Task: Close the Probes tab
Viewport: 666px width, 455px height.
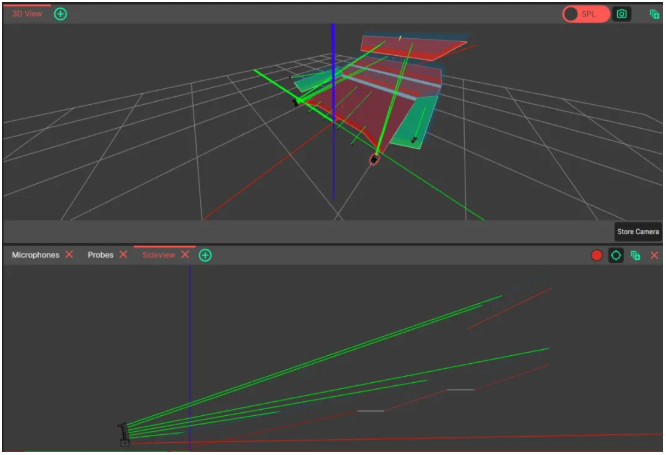Action: (123, 255)
